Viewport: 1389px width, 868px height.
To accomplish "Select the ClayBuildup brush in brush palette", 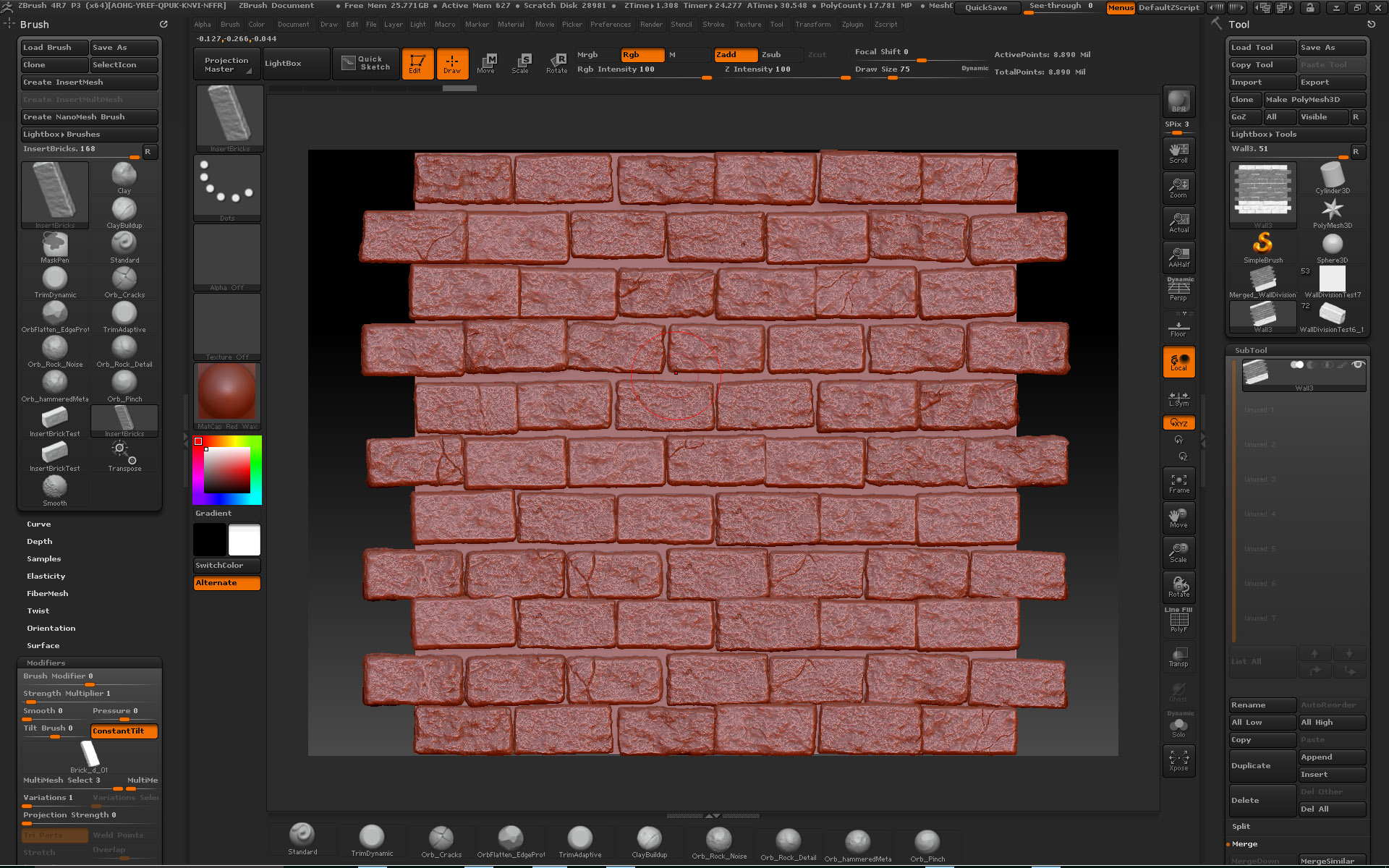I will tap(124, 213).
